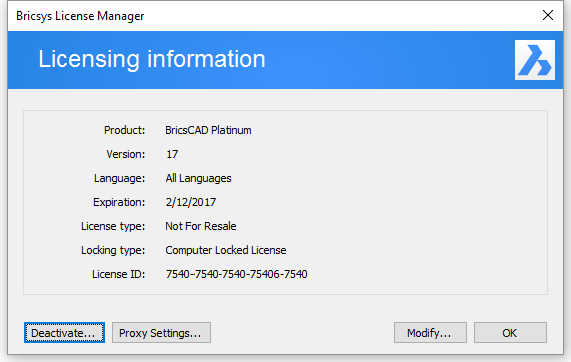571x362 pixels.
Task: Click the version number 17
Action: coord(172,154)
